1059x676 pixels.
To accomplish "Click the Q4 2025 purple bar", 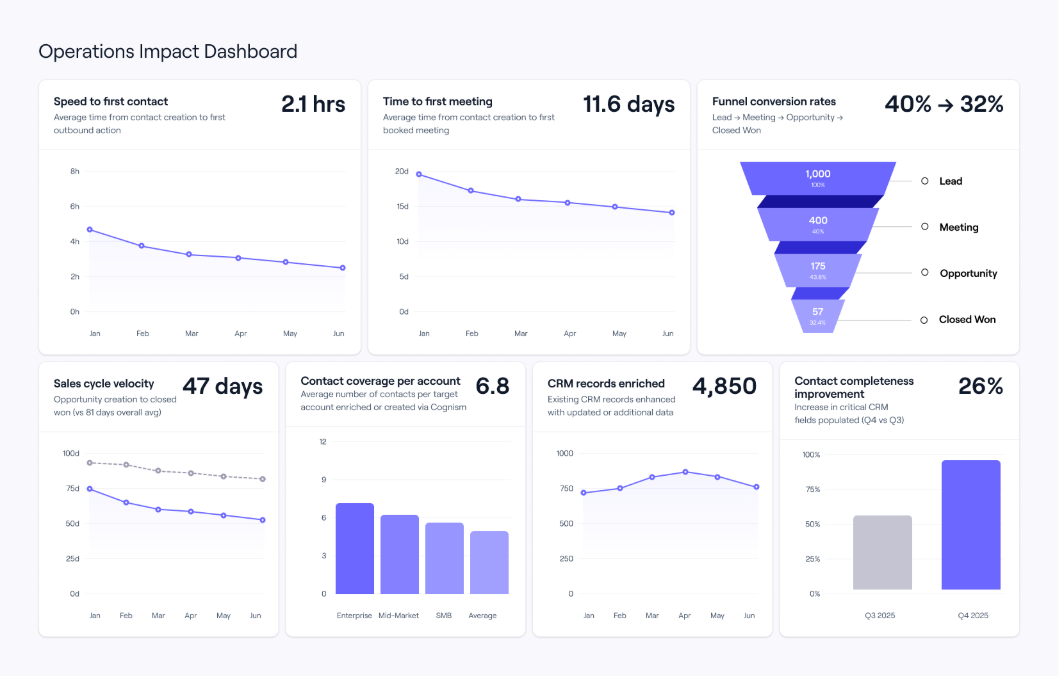I will 970,525.
